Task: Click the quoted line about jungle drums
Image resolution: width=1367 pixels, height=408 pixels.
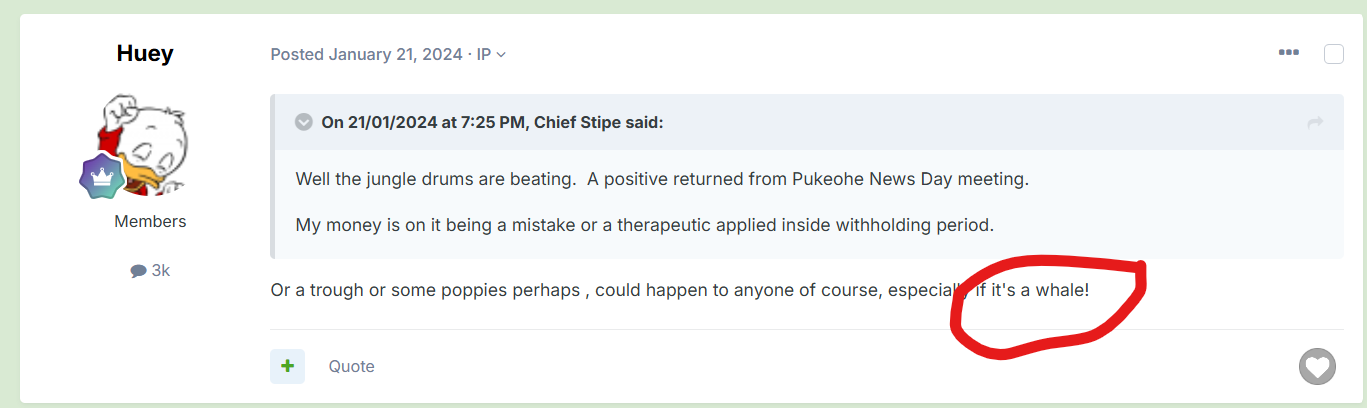Action: (x=662, y=179)
